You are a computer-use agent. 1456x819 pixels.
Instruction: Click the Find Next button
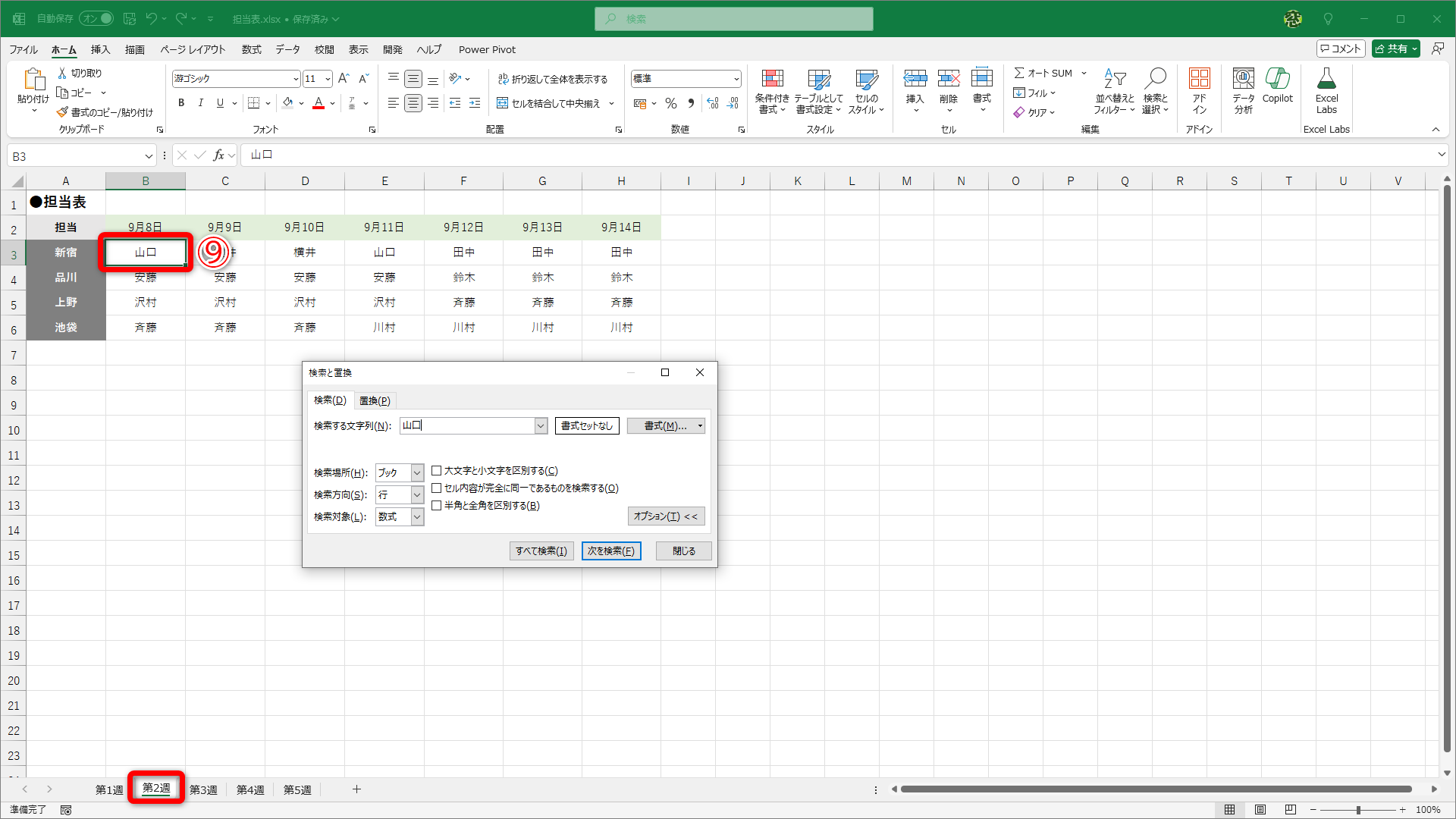coord(611,551)
